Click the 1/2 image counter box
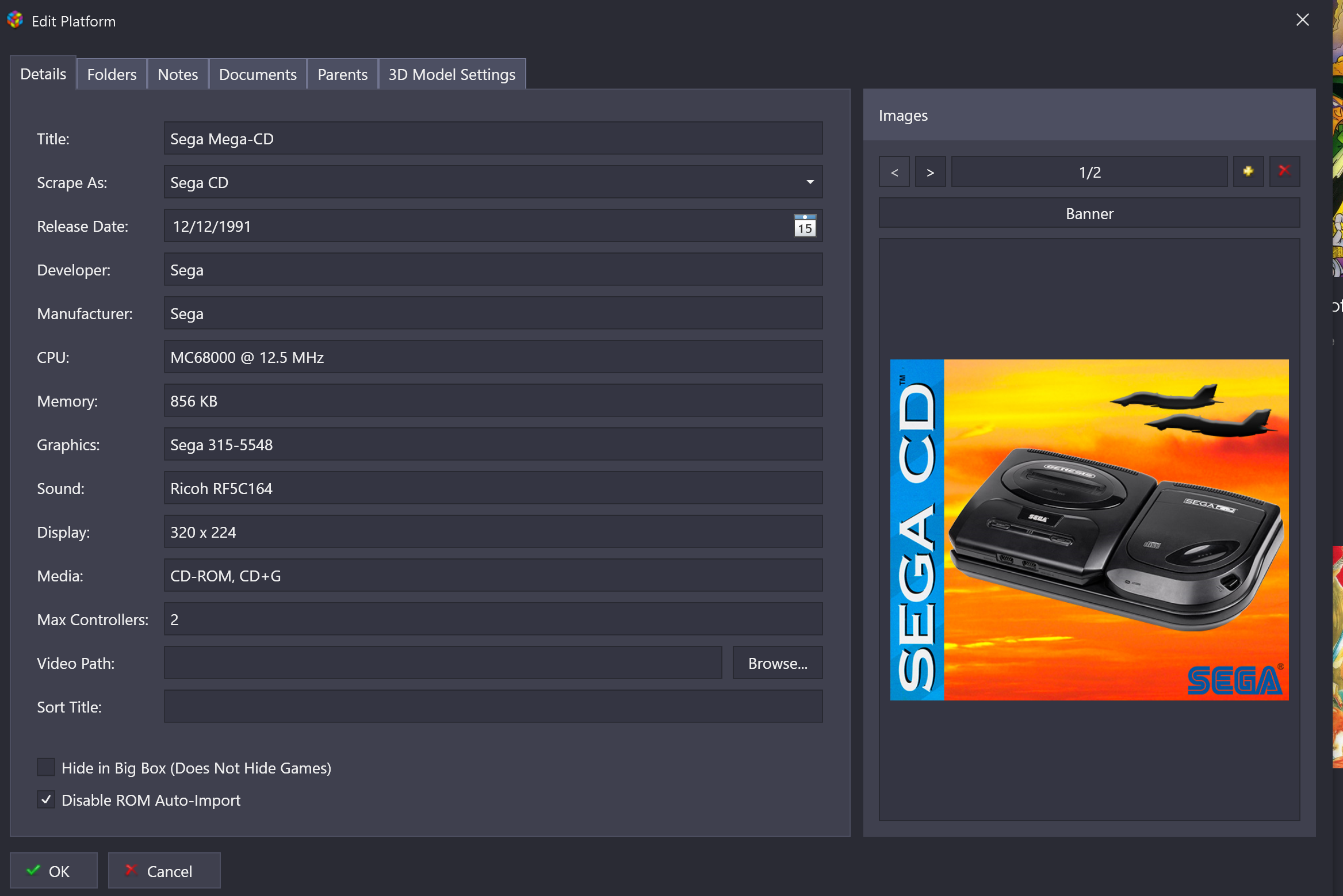This screenshot has width=1343, height=896. [x=1089, y=172]
